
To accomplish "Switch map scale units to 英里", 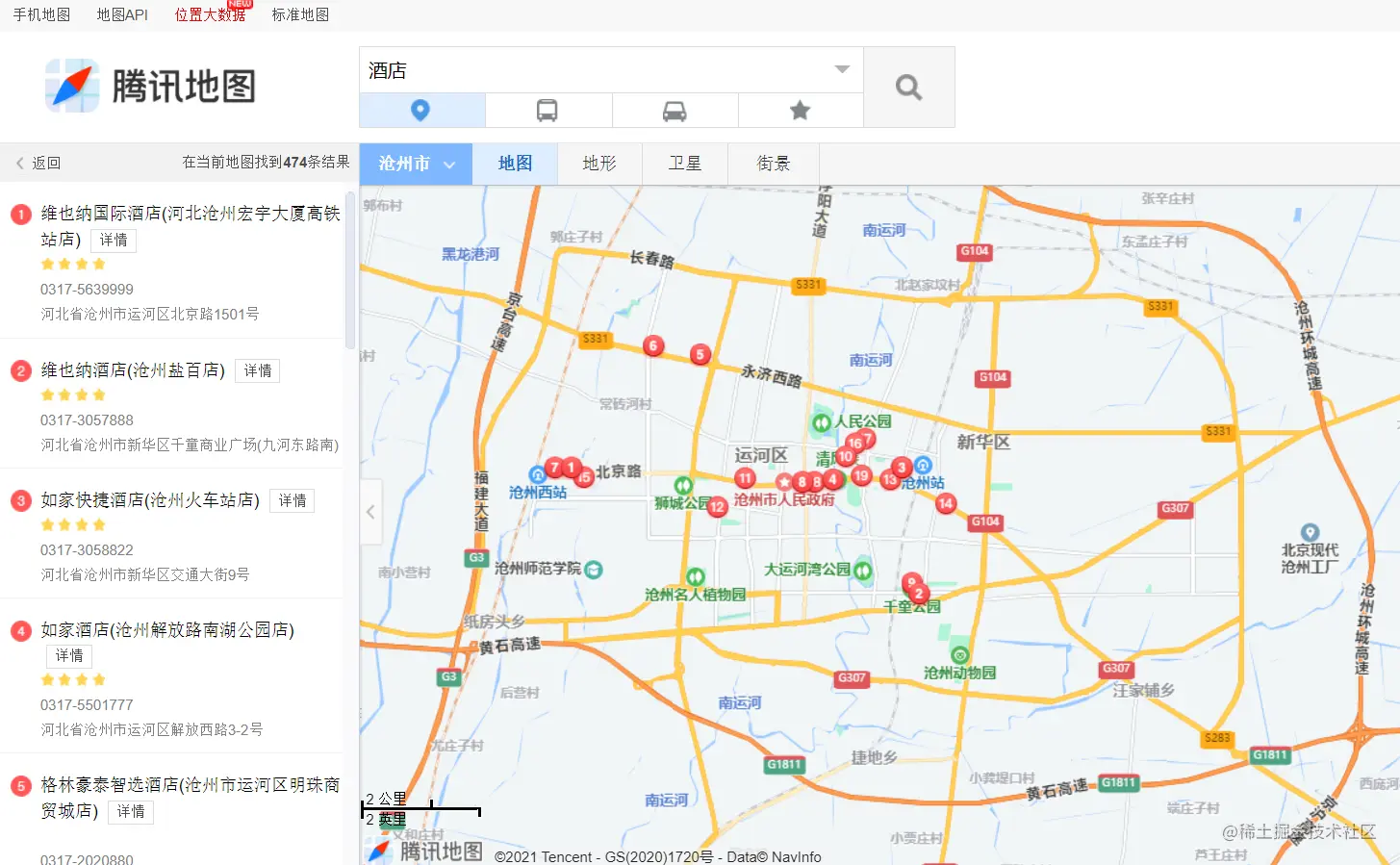I will (x=389, y=819).
